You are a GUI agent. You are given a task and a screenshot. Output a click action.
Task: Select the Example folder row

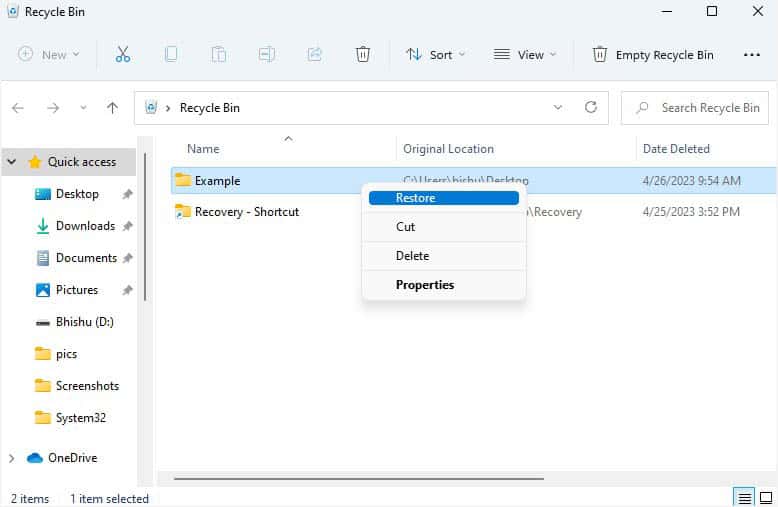tap(473, 181)
